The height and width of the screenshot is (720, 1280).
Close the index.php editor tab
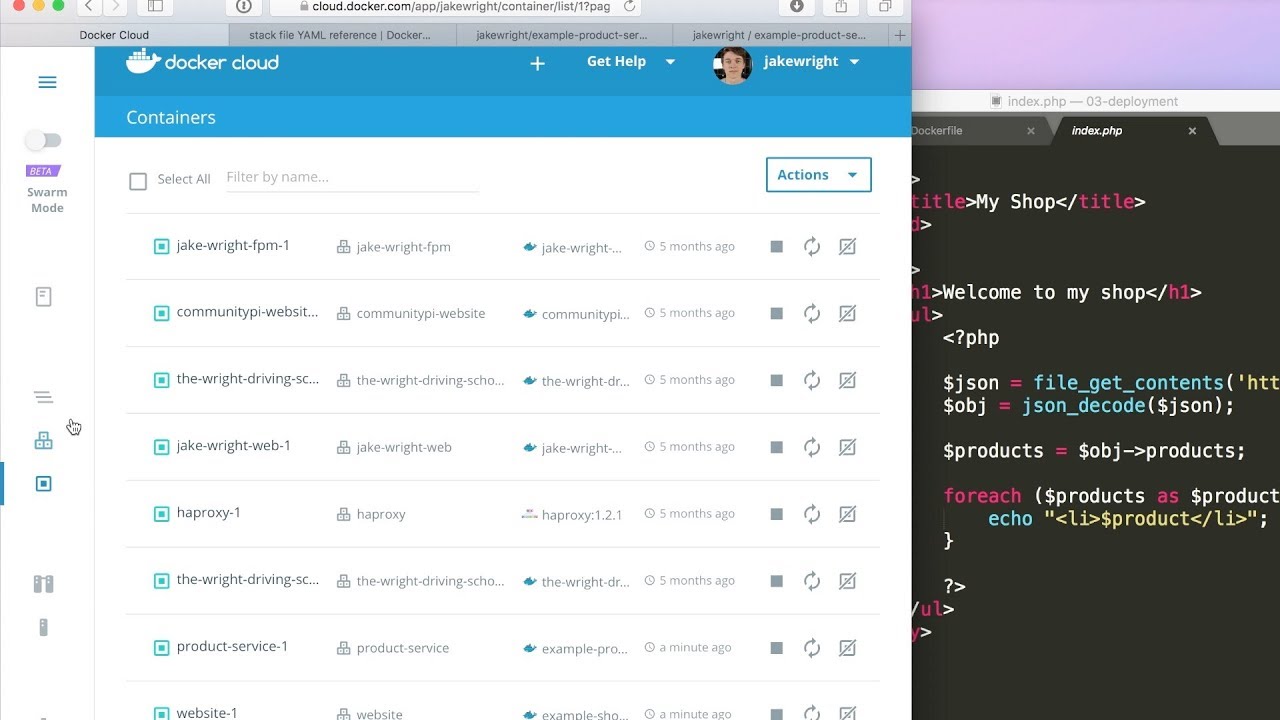(1192, 131)
